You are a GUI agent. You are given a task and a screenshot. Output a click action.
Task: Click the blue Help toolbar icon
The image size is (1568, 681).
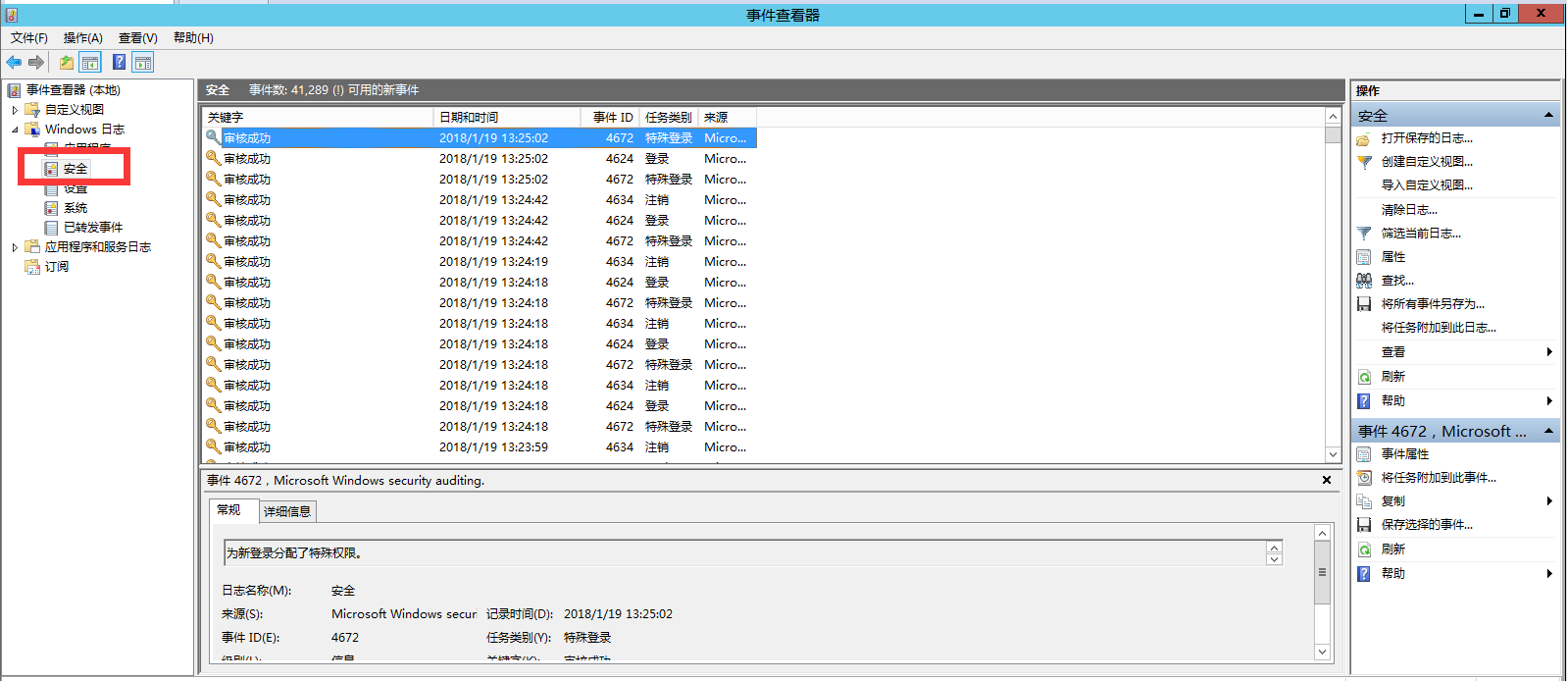pyautogui.click(x=119, y=63)
